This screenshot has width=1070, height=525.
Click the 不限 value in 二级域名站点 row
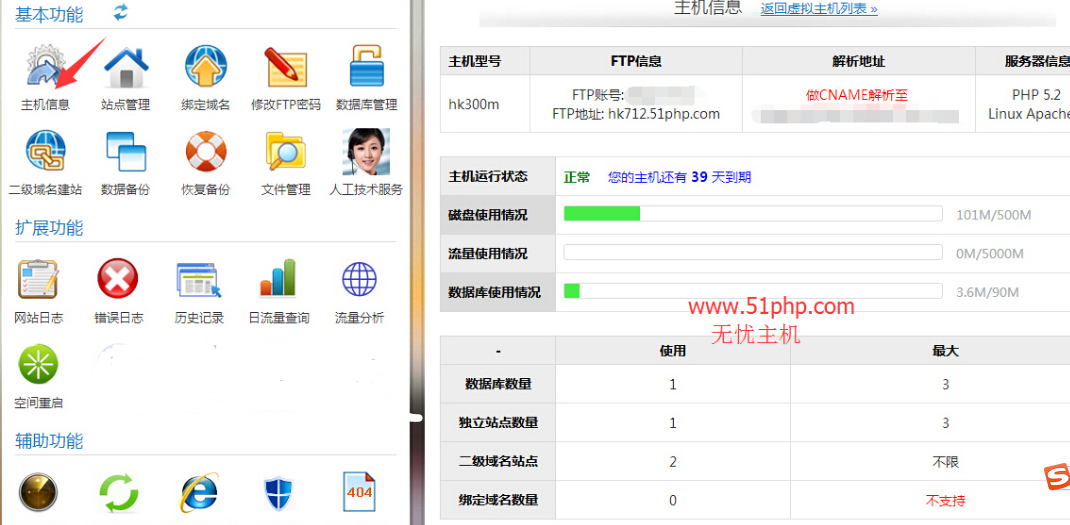point(946,462)
